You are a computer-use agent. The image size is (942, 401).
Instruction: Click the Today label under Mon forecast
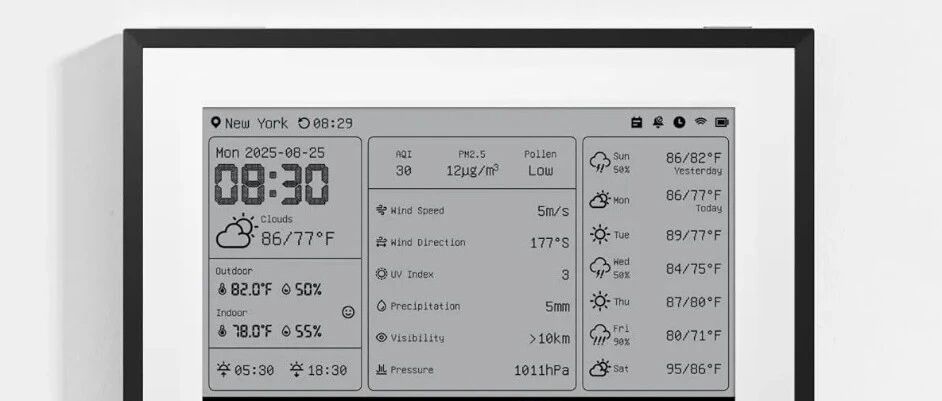pos(709,209)
